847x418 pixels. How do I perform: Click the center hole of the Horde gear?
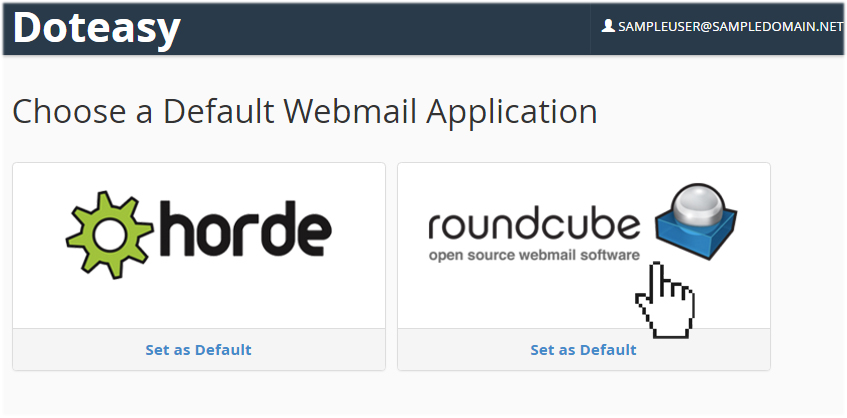(110, 235)
